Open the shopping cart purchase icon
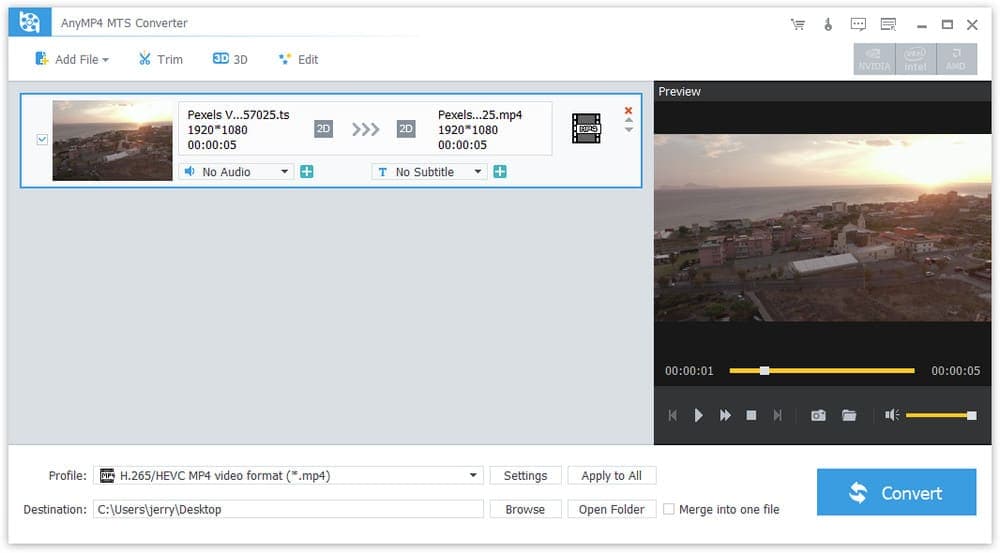This screenshot has width=1000, height=553. pyautogui.click(x=797, y=24)
